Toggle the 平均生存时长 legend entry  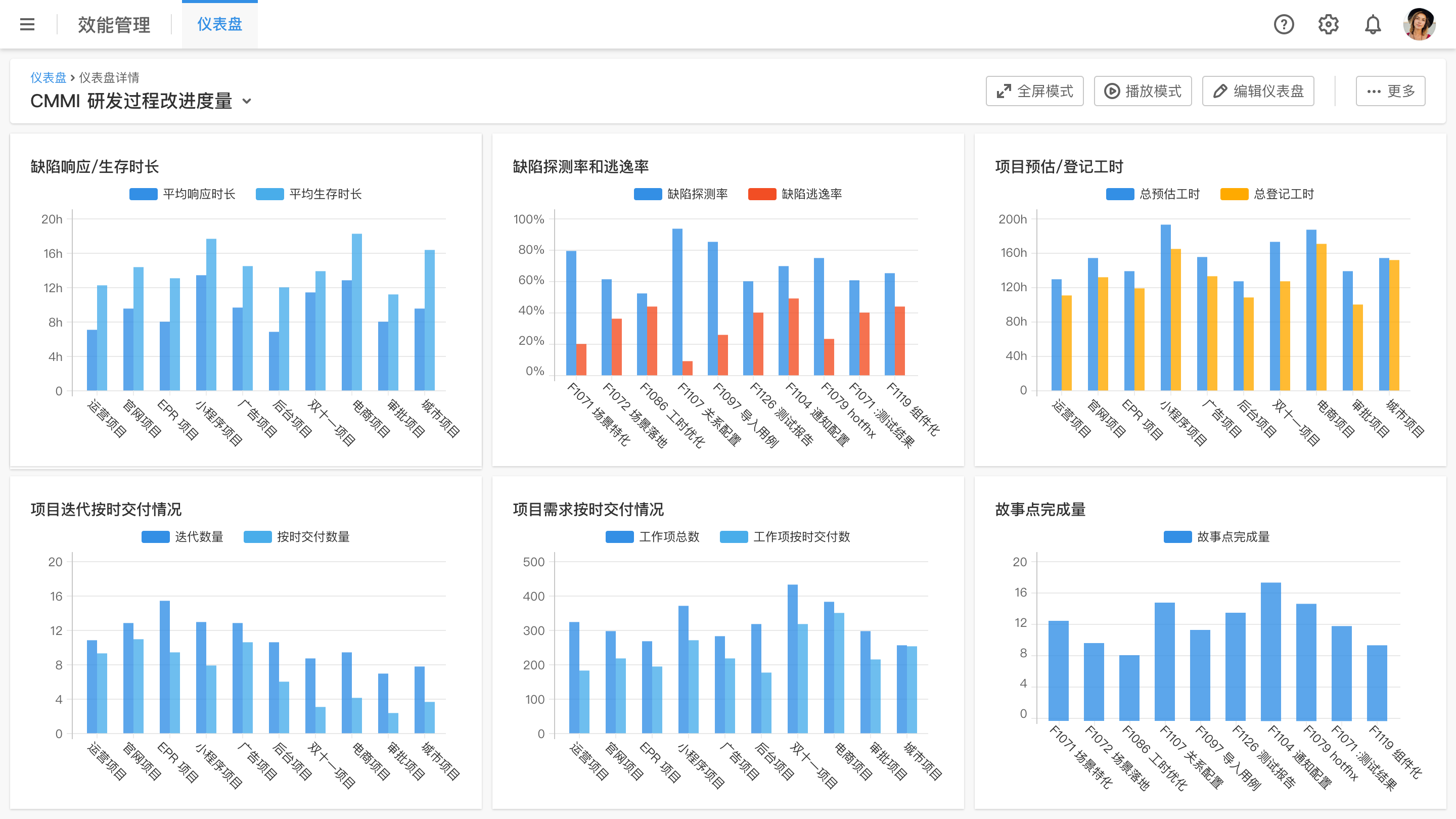coord(310,194)
